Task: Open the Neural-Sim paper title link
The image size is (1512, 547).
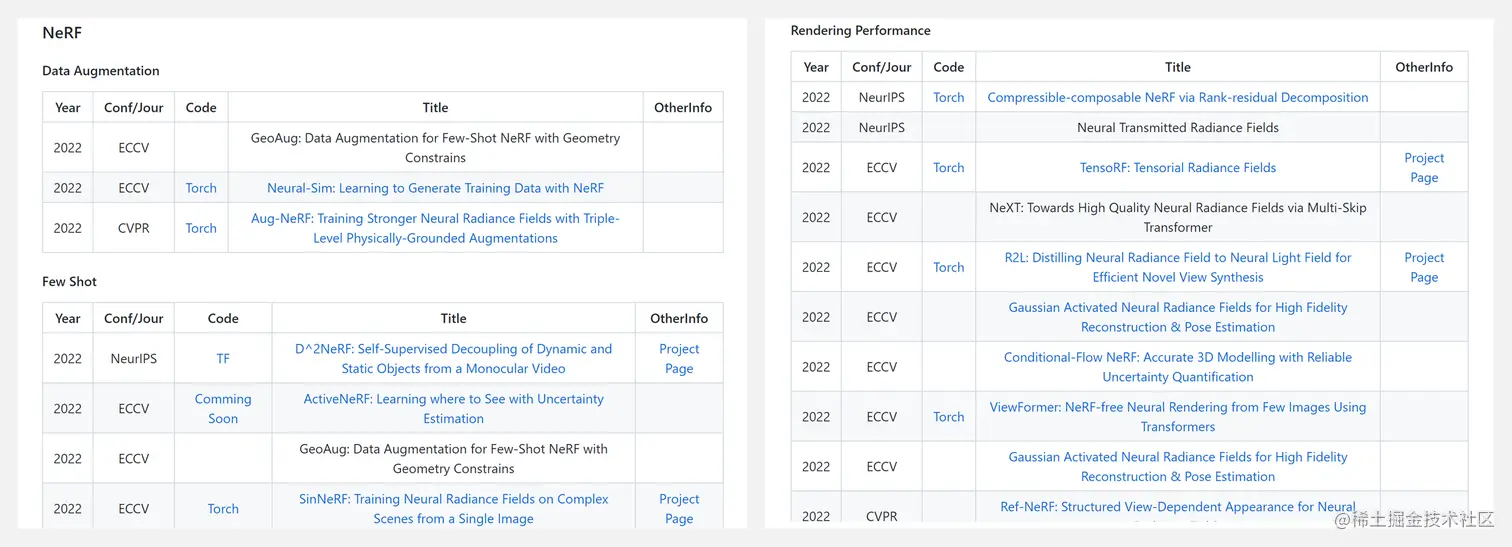Action: pos(435,188)
